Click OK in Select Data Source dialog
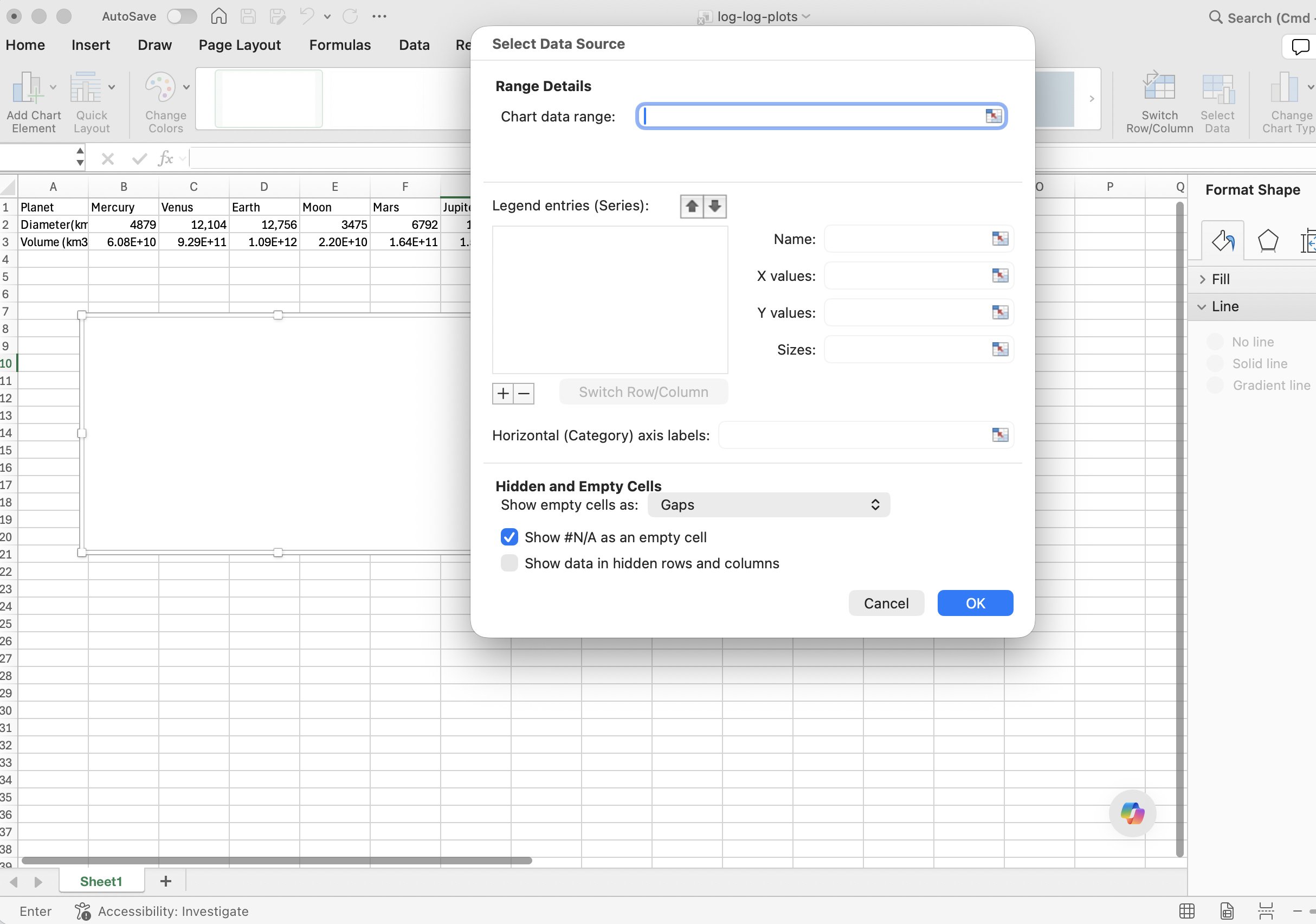This screenshot has width=1316, height=924. (975, 604)
